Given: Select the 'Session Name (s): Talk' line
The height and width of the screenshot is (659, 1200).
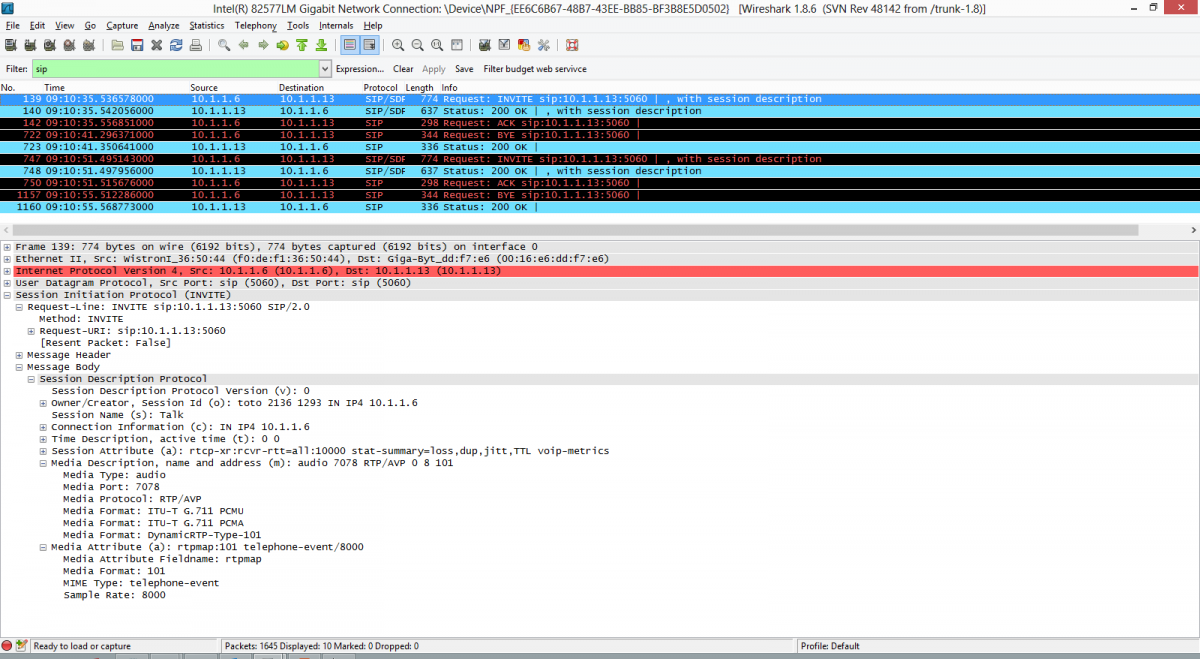Looking at the screenshot, I should point(118,415).
